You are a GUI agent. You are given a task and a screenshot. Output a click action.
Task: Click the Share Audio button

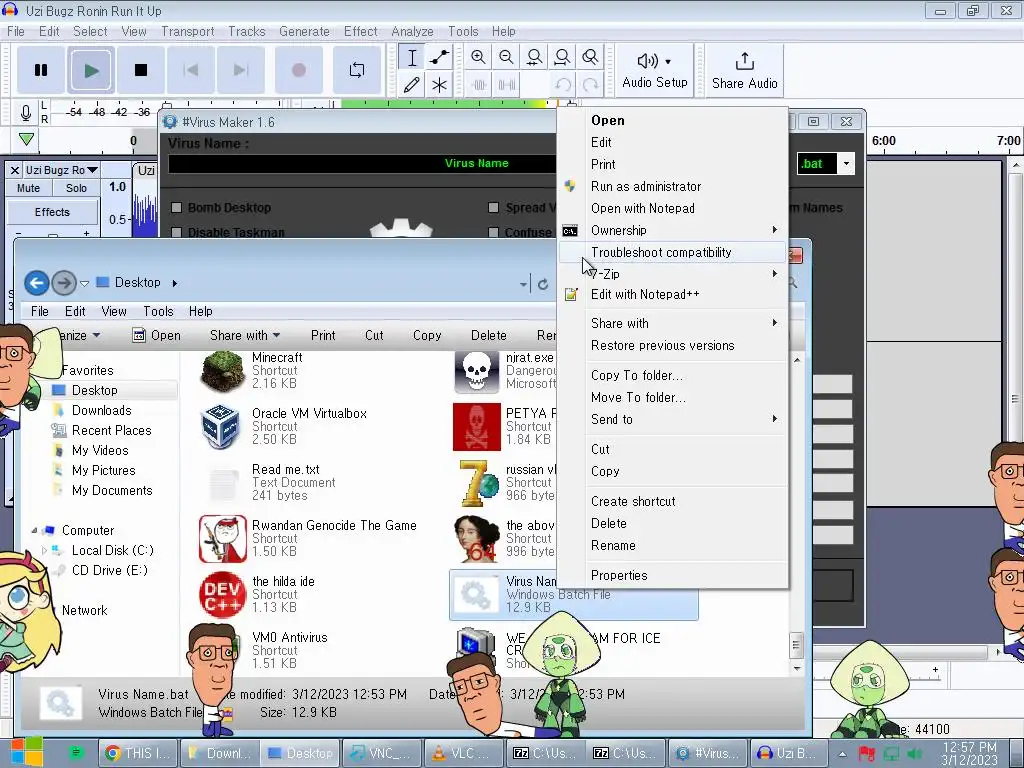tap(744, 70)
